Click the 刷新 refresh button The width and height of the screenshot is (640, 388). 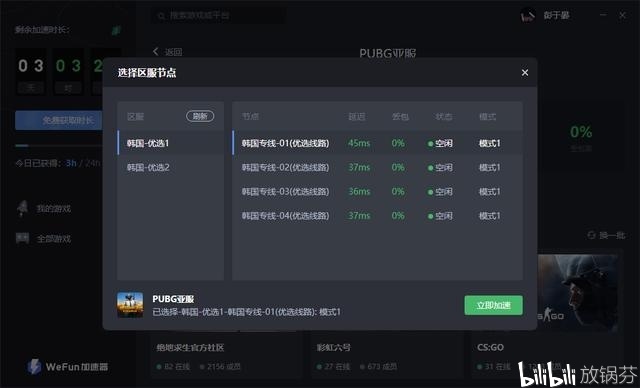point(200,116)
